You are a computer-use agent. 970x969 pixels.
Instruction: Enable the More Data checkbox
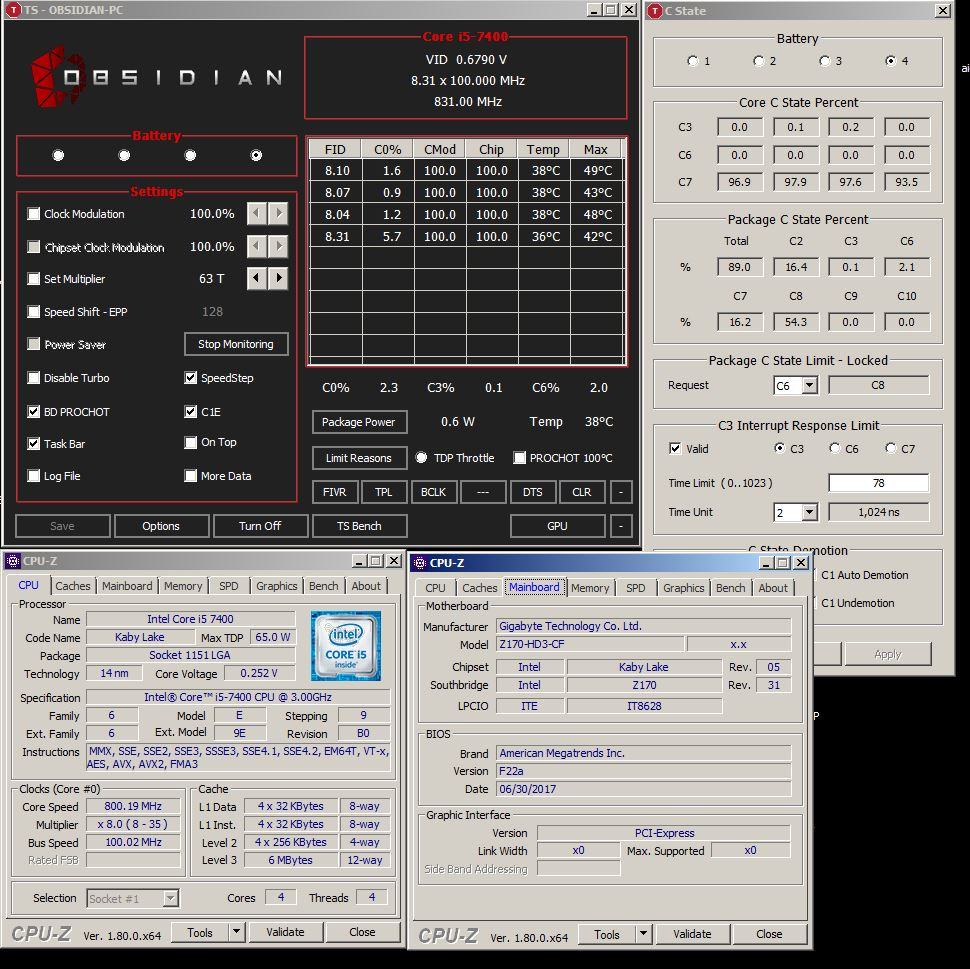(x=191, y=476)
